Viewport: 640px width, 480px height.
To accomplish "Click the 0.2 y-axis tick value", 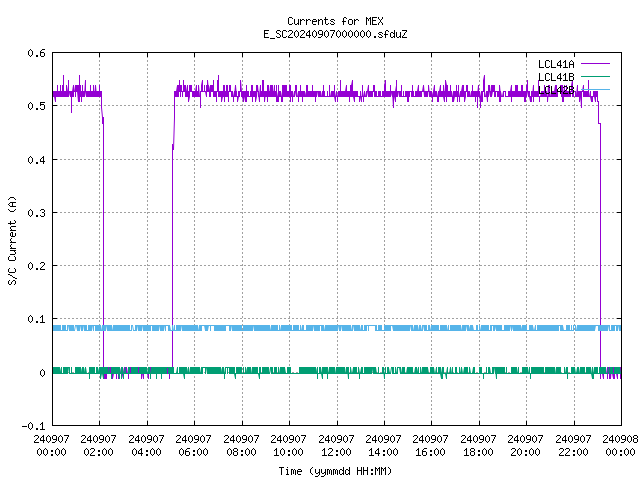I will click(x=36, y=266).
